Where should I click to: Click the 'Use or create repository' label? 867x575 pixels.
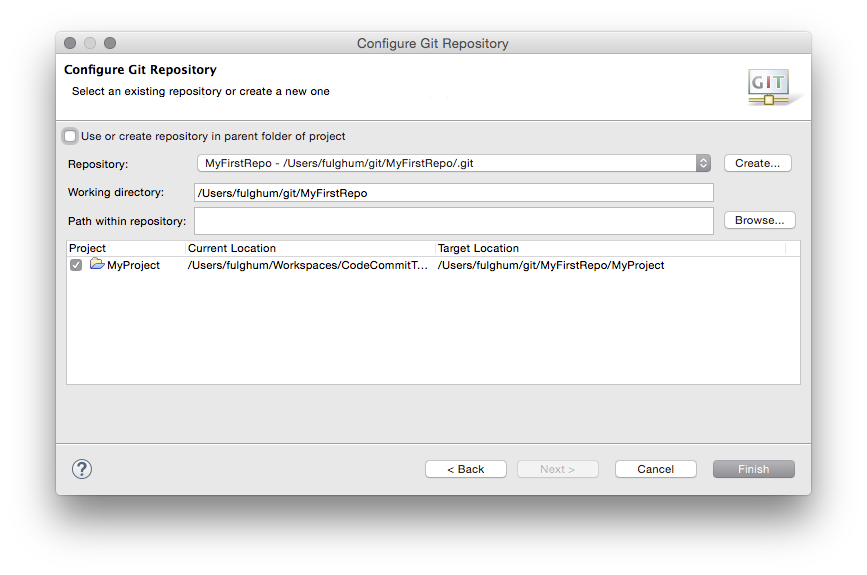pyautogui.click(x=213, y=136)
